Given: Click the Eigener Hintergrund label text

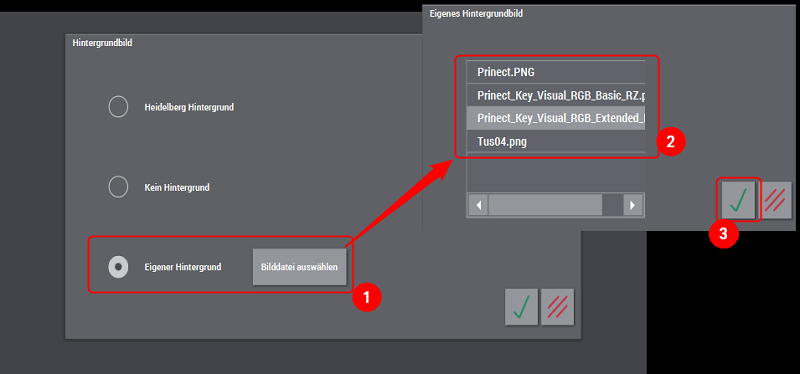Looking at the screenshot, I should 183,267.
